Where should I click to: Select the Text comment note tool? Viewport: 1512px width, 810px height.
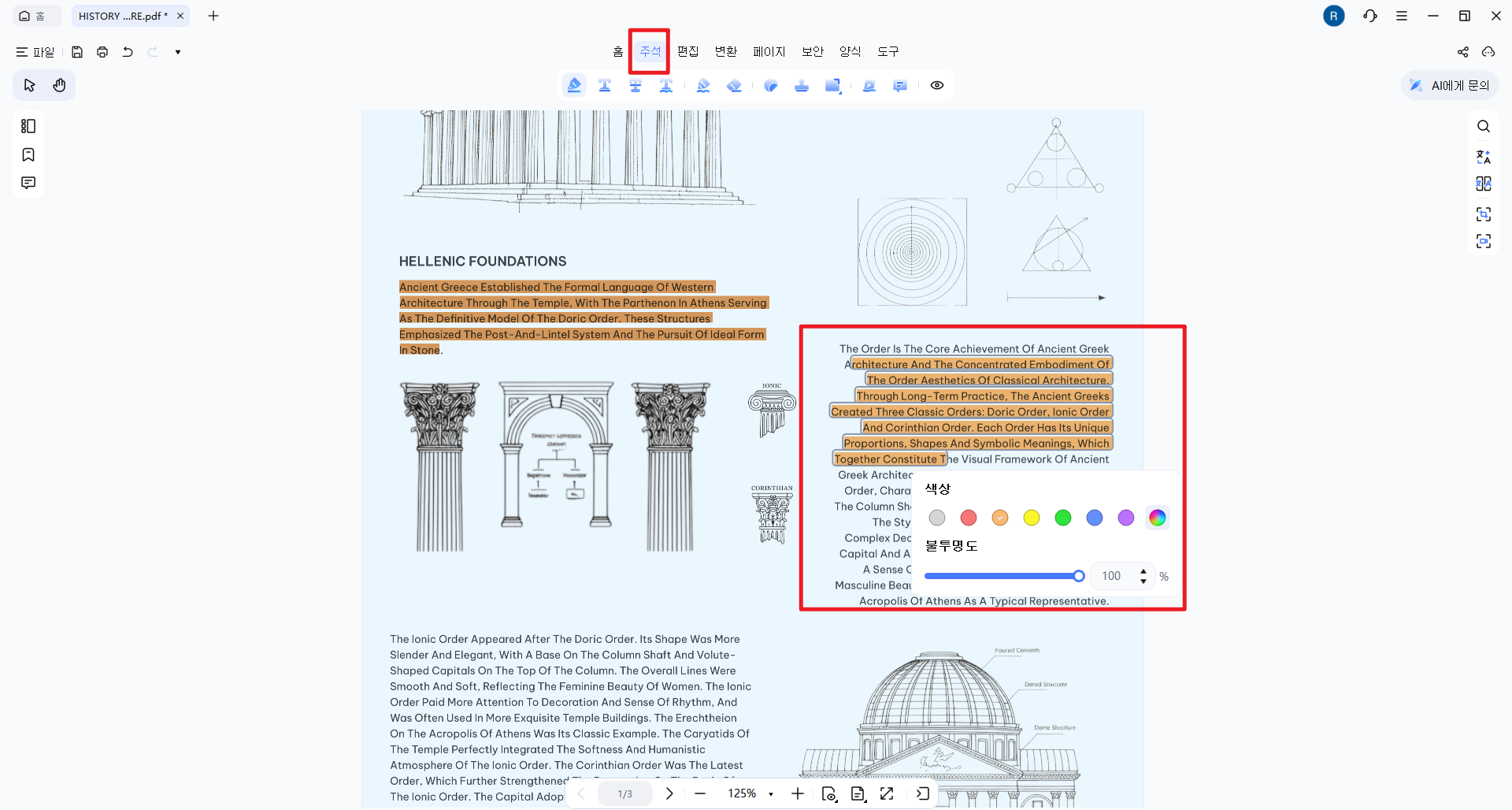[900, 85]
